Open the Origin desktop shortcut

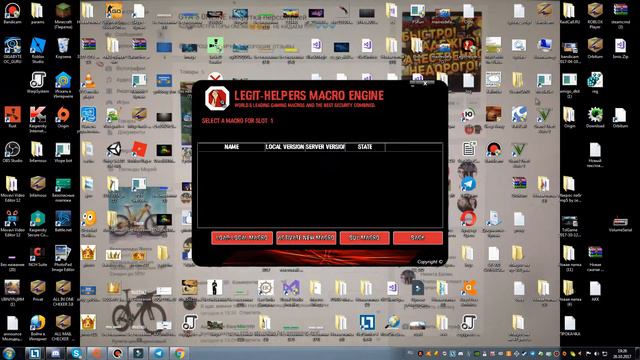63,117
